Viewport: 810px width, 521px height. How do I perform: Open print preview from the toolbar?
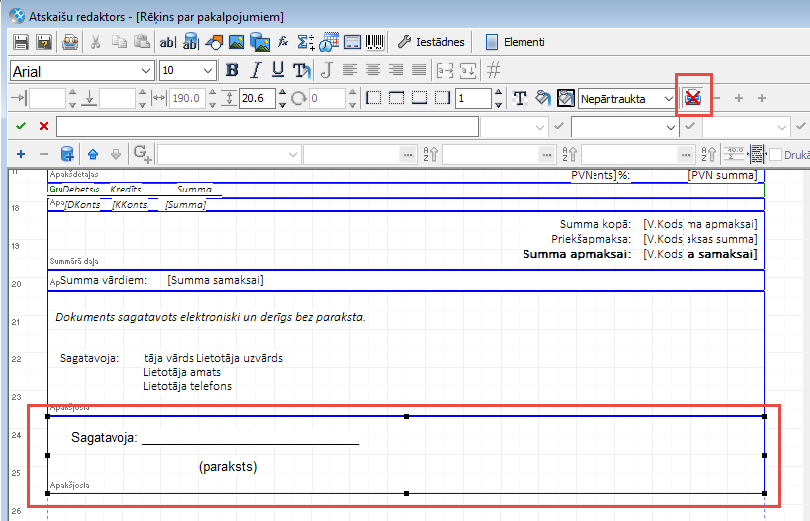(x=70, y=42)
